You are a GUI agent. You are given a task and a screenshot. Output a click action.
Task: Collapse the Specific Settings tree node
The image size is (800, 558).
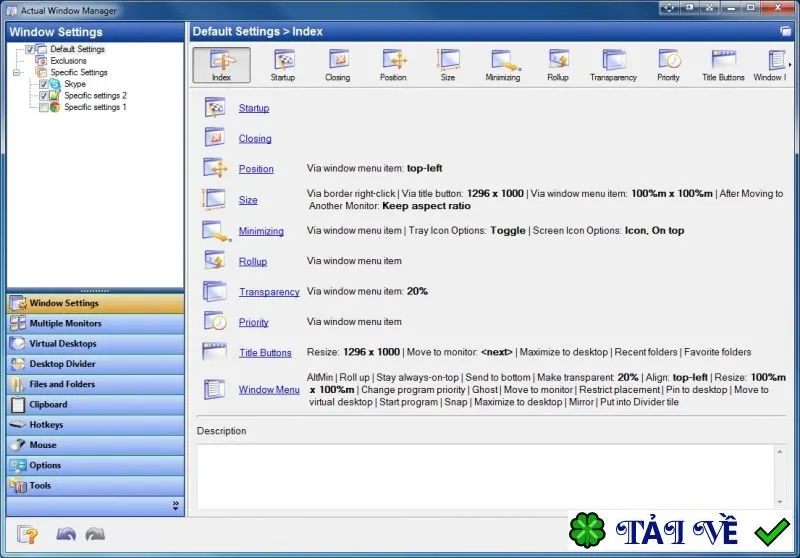(16, 72)
